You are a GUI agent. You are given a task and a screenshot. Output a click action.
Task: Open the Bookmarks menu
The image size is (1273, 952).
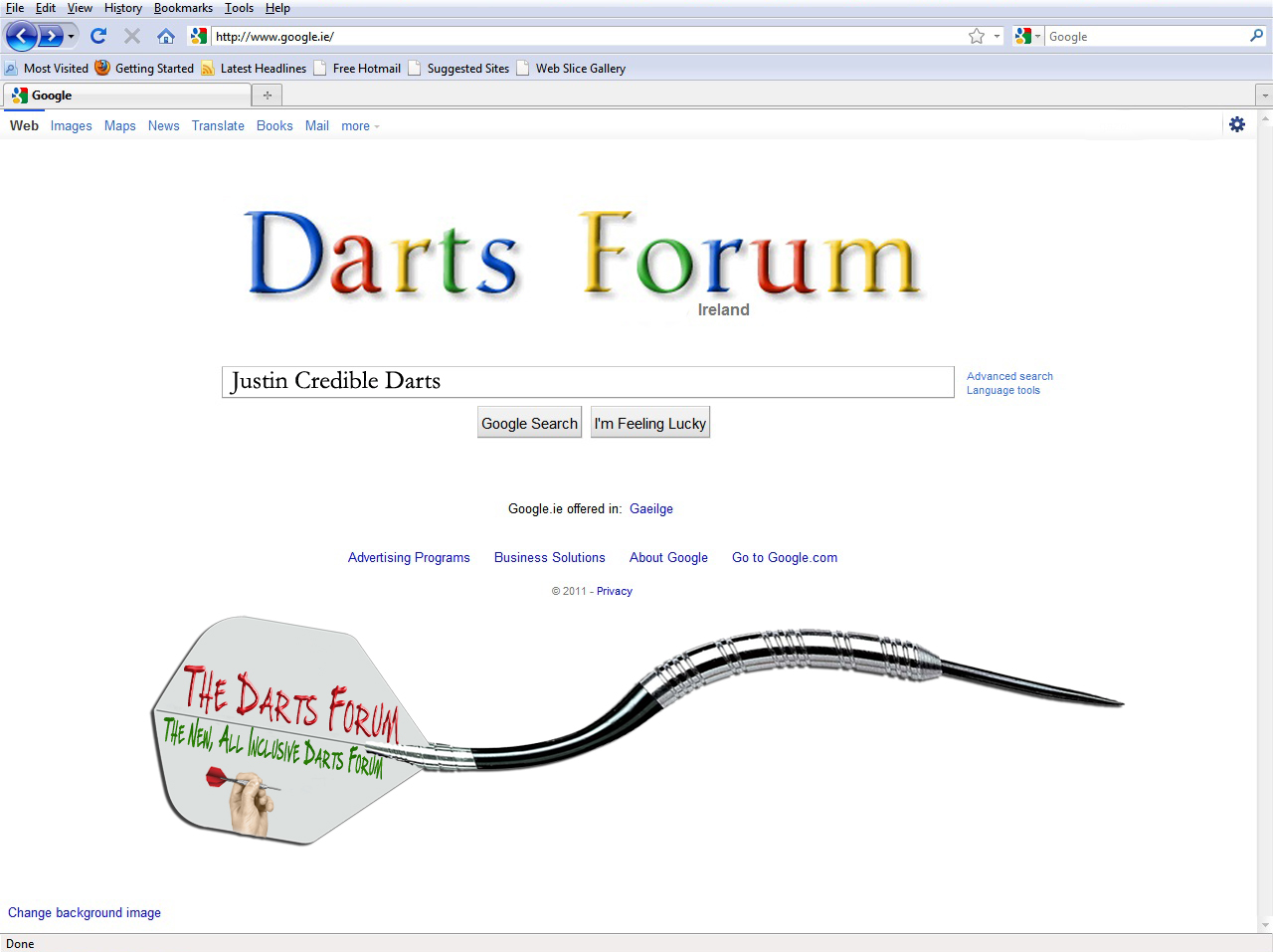[x=183, y=8]
